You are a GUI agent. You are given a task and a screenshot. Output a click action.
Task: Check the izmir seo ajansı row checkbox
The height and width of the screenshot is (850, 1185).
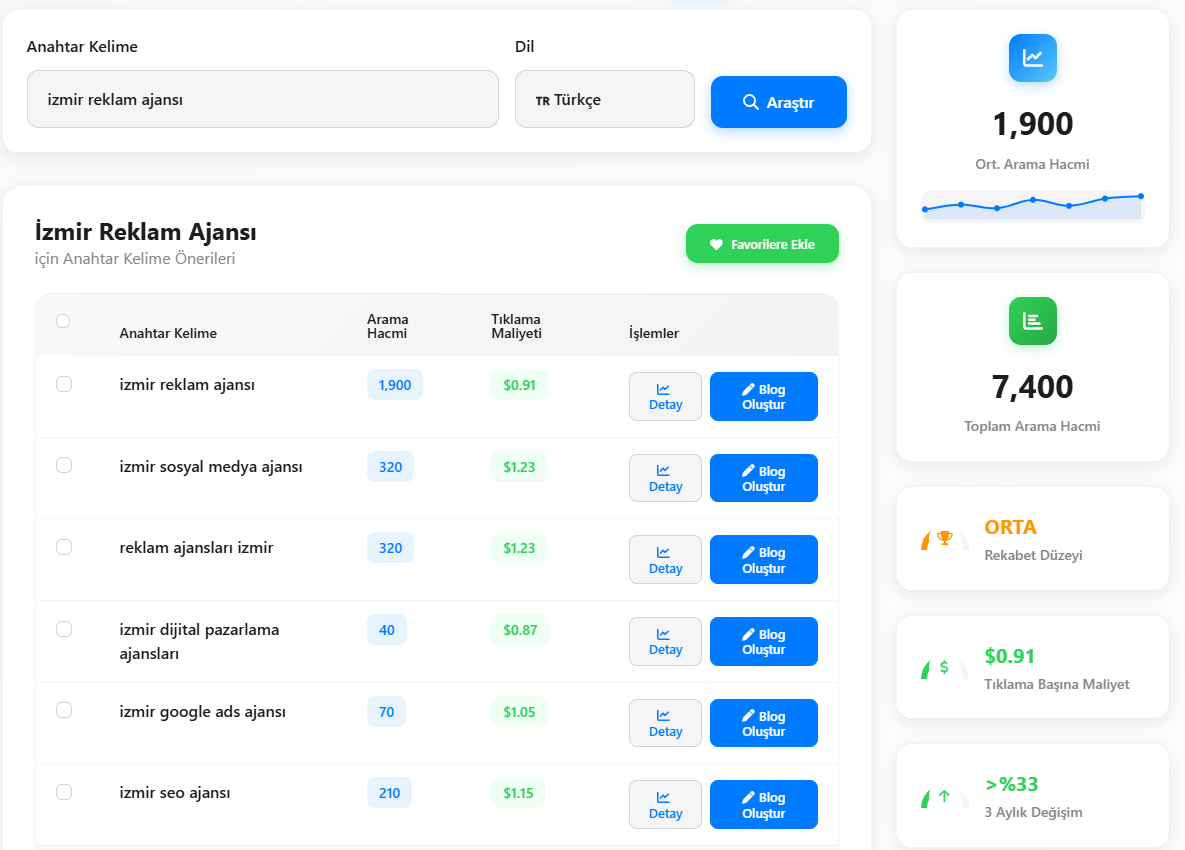[x=64, y=792]
